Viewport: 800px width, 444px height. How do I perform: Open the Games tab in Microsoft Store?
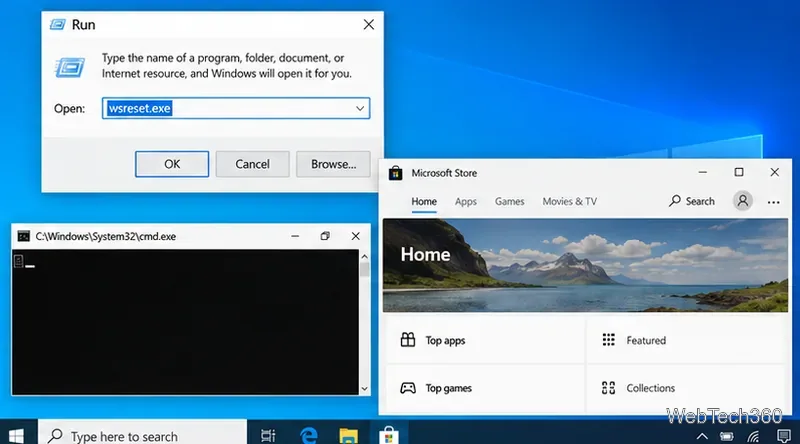point(509,202)
